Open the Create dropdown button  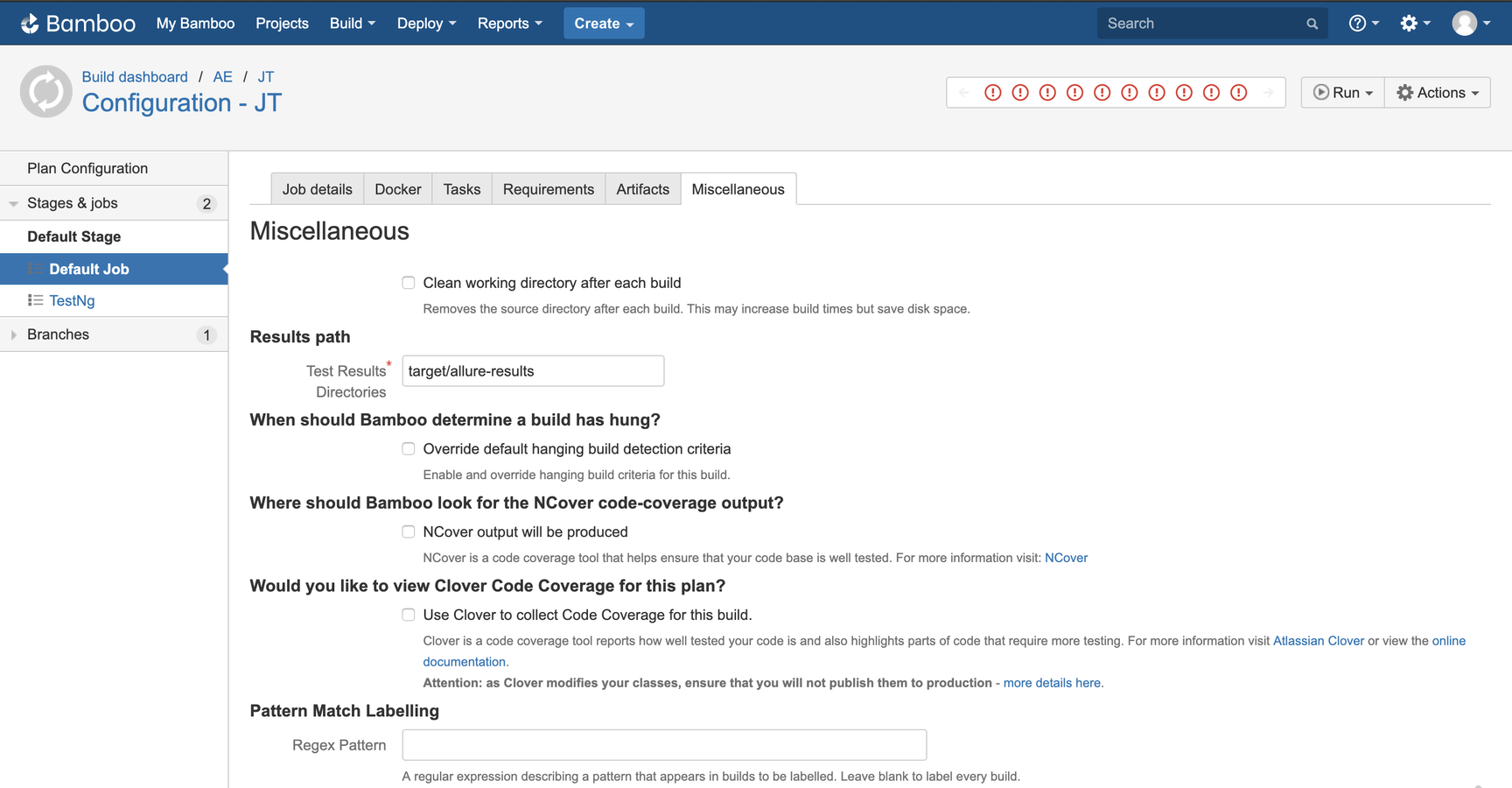point(604,24)
